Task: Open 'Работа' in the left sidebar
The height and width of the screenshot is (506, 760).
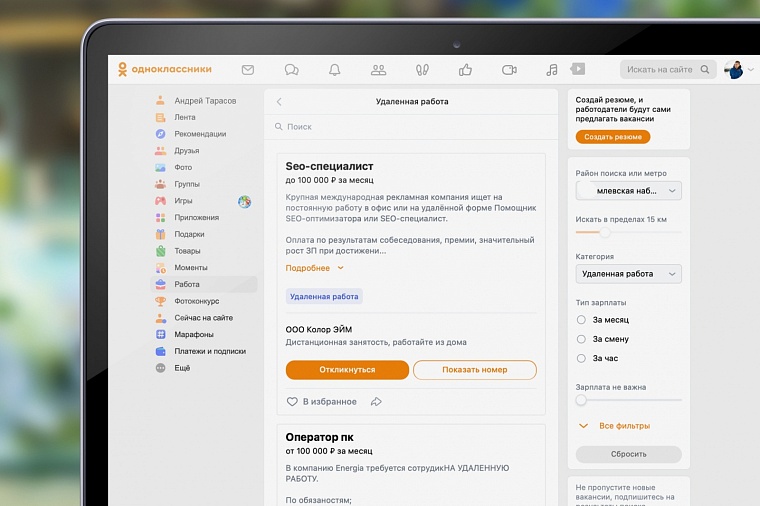Action: pos(186,284)
